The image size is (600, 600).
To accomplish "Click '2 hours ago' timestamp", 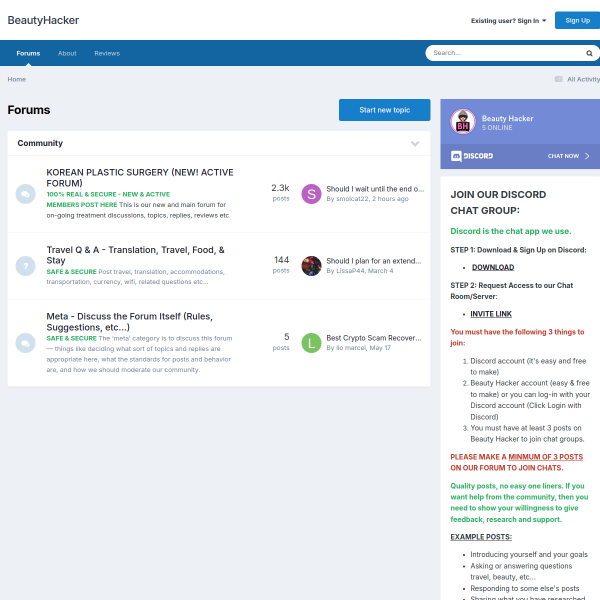I will point(390,199).
